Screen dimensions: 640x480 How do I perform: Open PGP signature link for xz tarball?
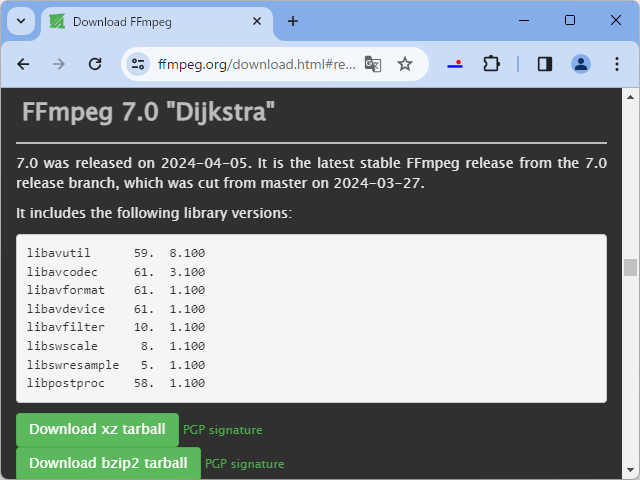[222, 430]
